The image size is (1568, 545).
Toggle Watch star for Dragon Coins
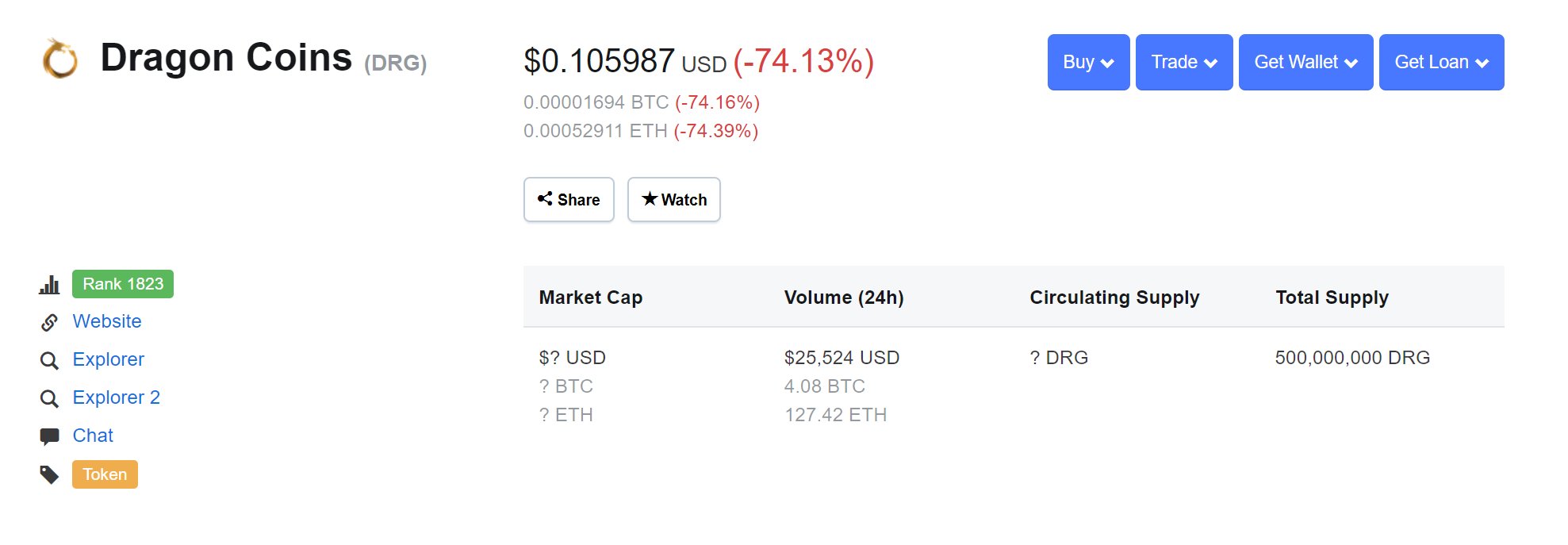pyautogui.click(x=674, y=199)
